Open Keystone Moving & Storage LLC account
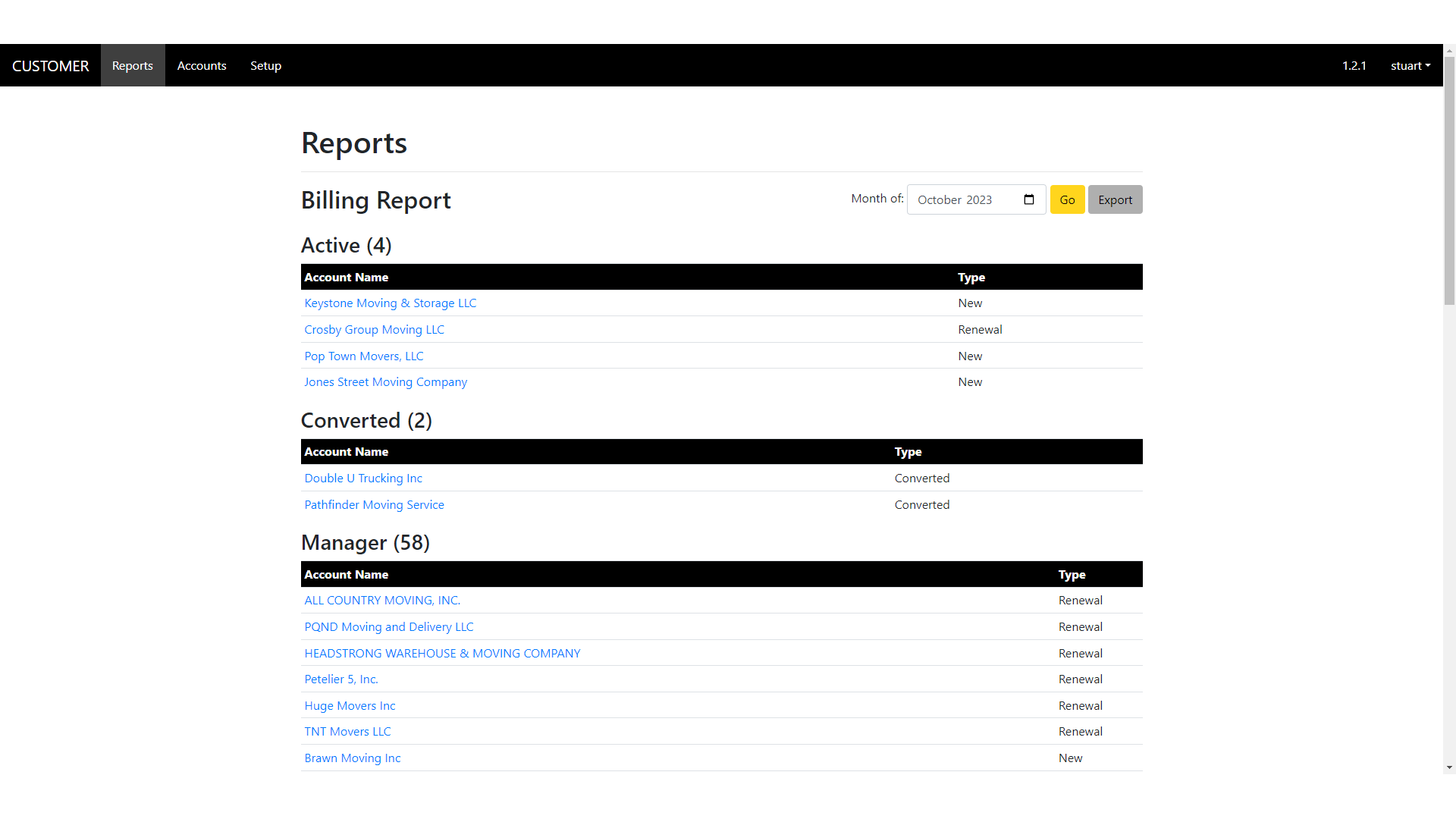Screen dimensions: 1456x819 tap(390, 303)
